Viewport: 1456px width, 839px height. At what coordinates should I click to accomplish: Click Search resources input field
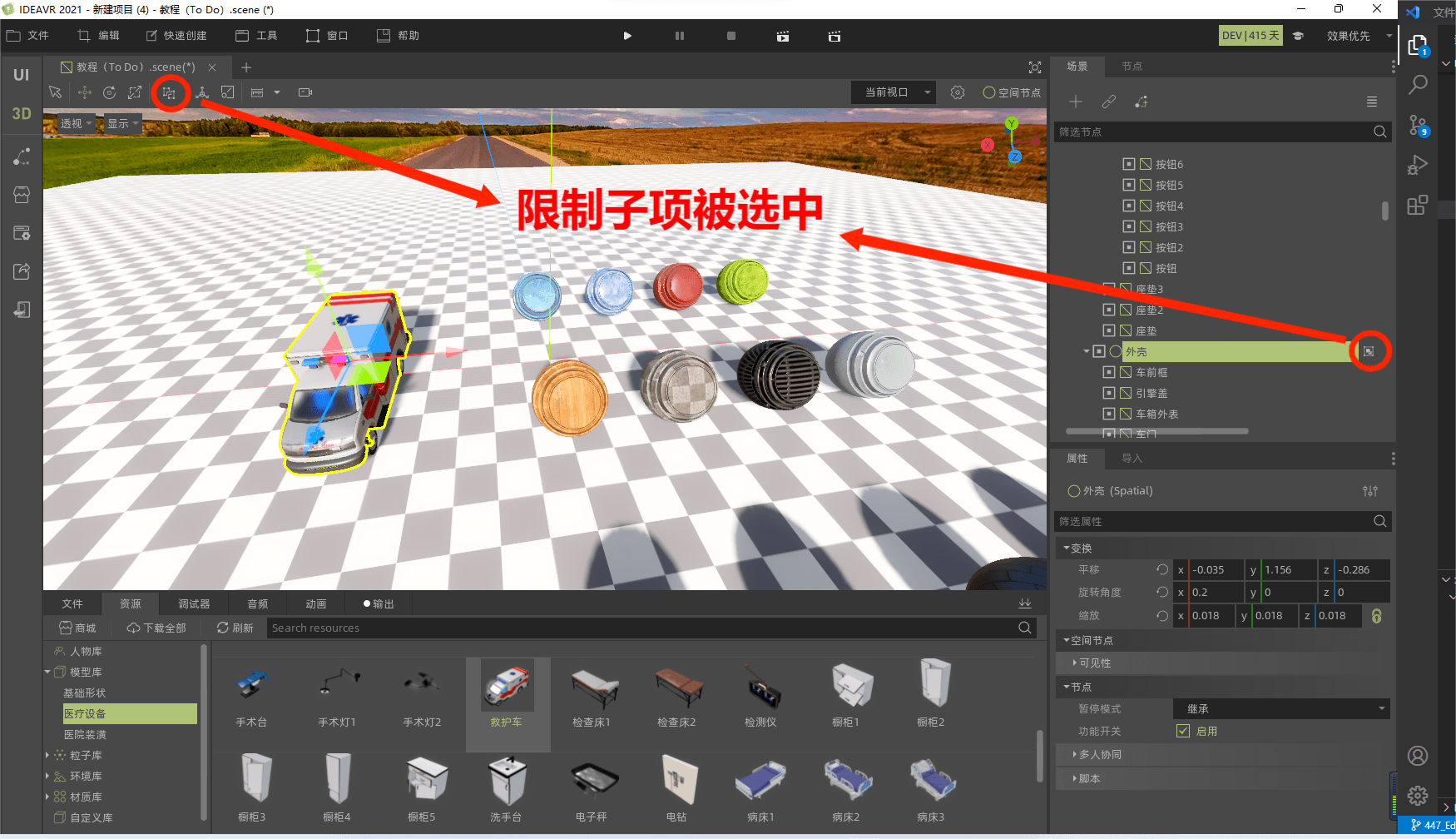(643, 628)
